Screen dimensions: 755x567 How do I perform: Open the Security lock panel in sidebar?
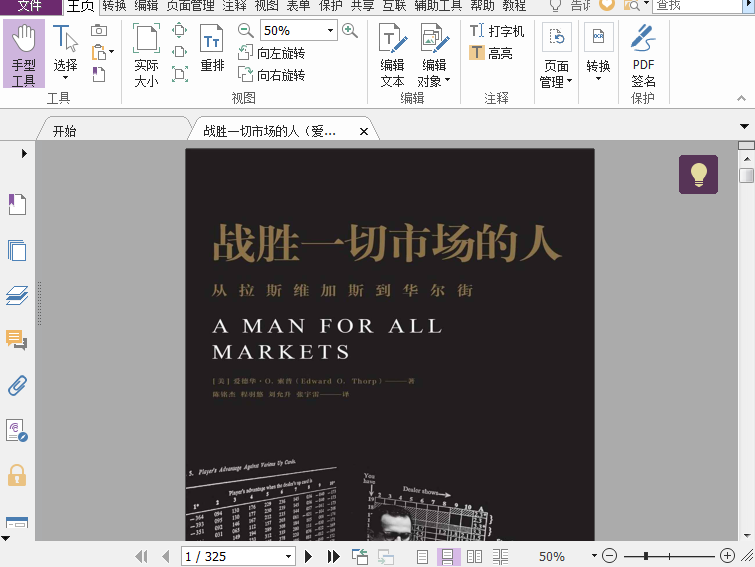point(17,476)
